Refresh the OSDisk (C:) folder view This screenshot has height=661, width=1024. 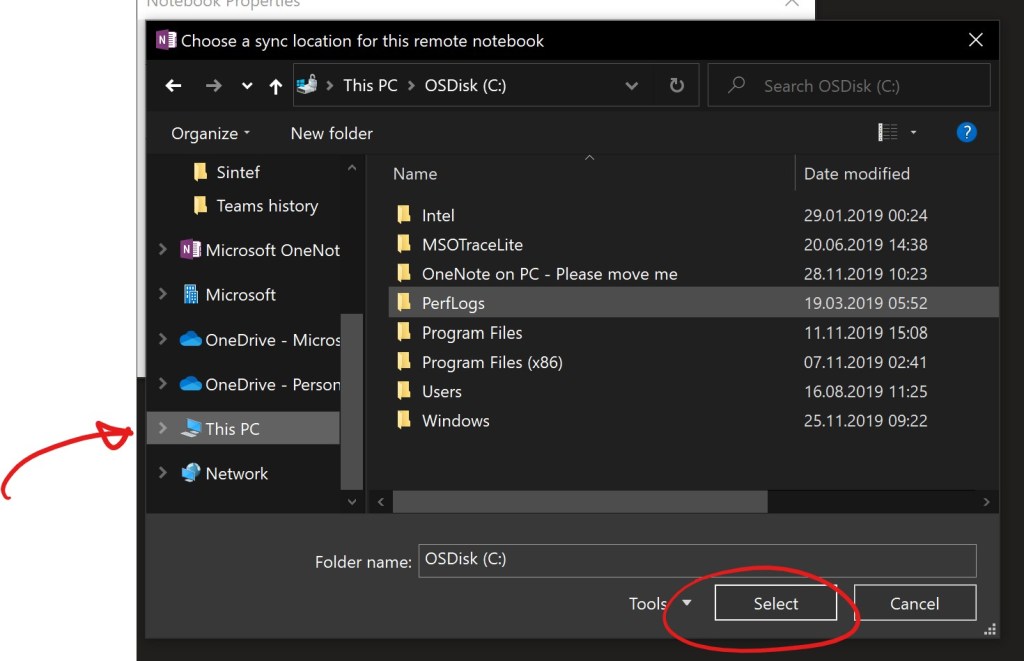coord(677,86)
